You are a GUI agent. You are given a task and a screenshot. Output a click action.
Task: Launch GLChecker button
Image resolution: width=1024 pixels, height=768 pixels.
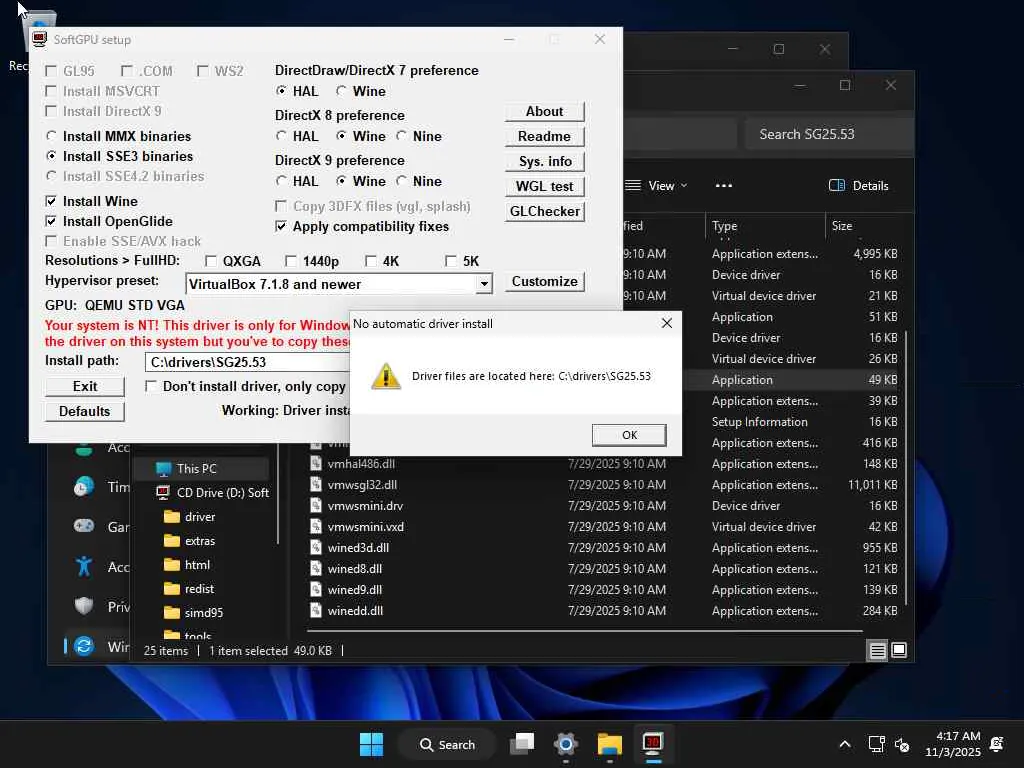click(544, 211)
